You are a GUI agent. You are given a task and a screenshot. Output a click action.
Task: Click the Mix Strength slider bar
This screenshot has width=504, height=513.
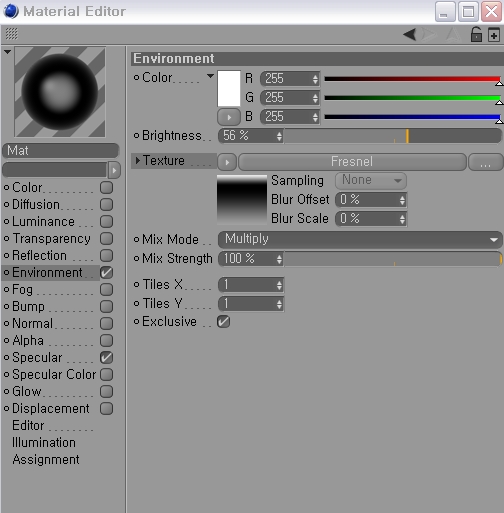point(393,259)
